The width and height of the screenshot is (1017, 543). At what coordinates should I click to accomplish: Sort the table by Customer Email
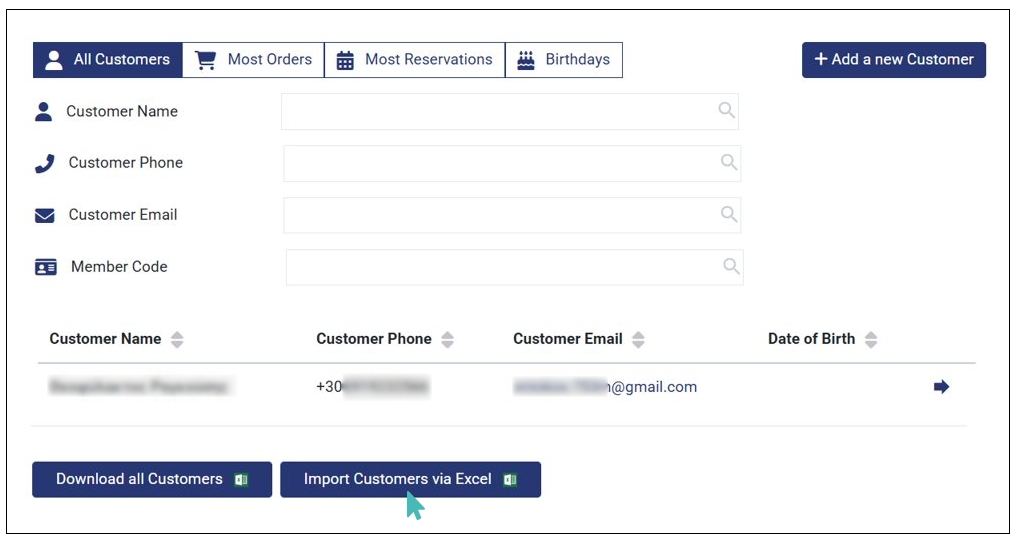638,339
